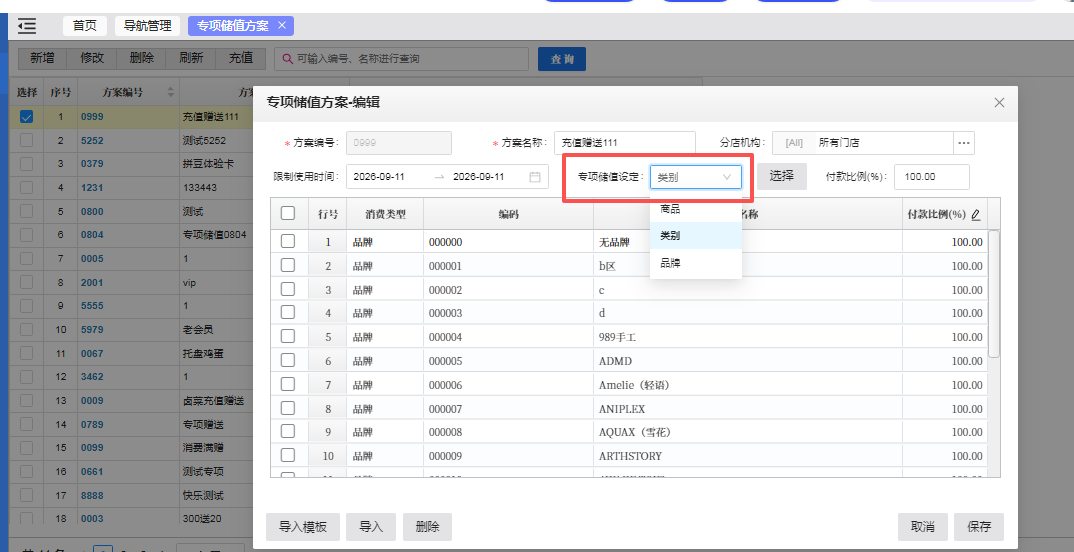Click the 导入模板 button
Screen dimensions: 1074x552
click(303, 527)
